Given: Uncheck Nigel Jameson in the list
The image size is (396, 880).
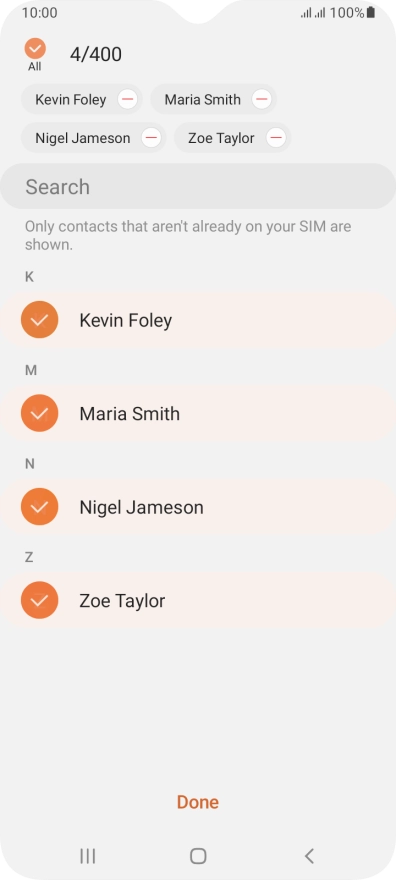Looking at the screenshot, I should pos(39,507).
